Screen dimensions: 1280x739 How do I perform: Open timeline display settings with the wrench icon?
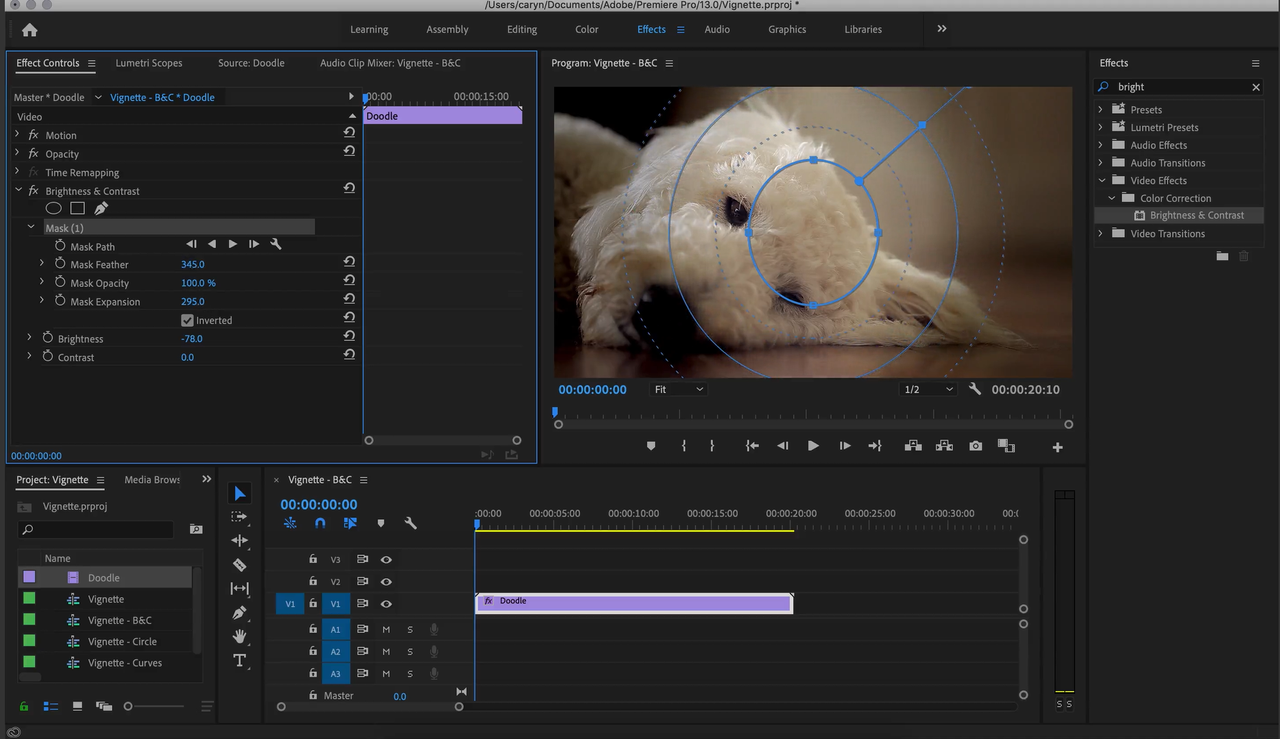410,522
